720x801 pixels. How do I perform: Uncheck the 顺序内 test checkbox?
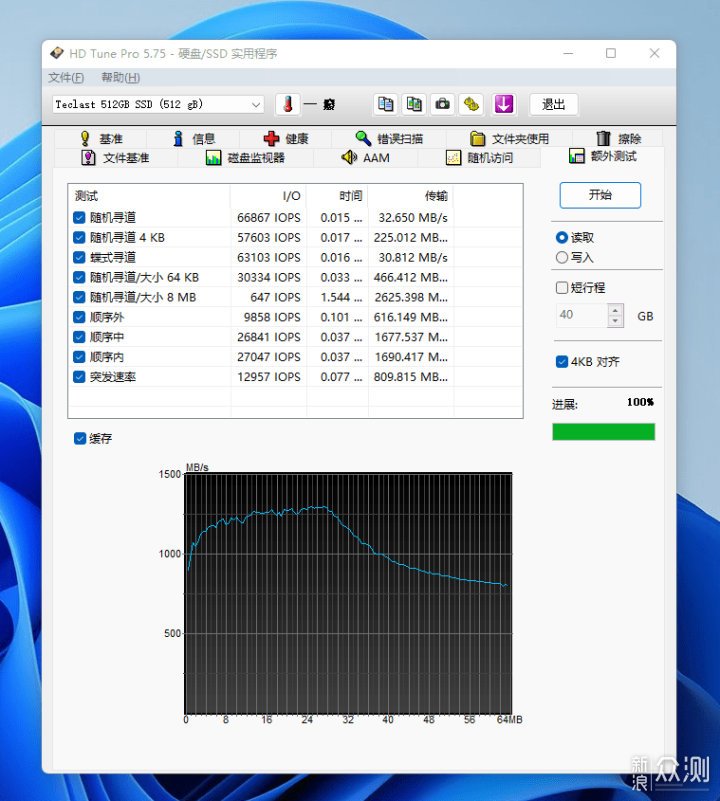point(79,357)
